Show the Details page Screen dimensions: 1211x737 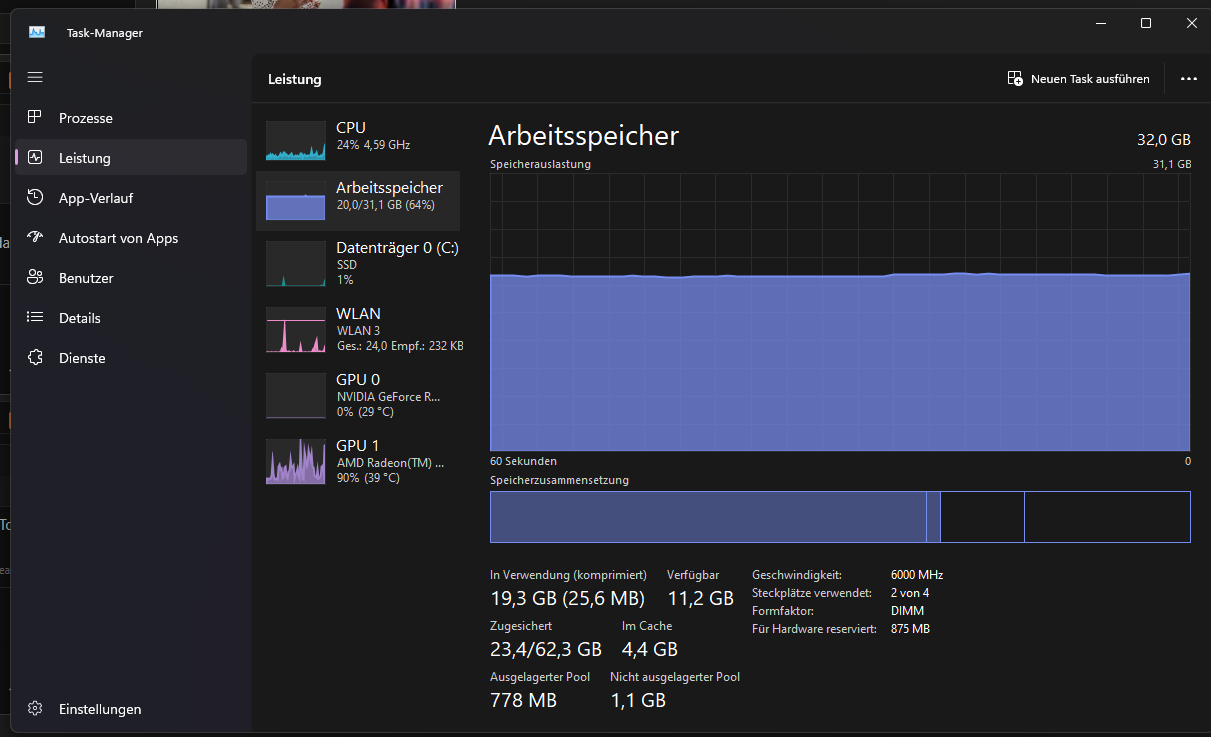tap(131, 317)
